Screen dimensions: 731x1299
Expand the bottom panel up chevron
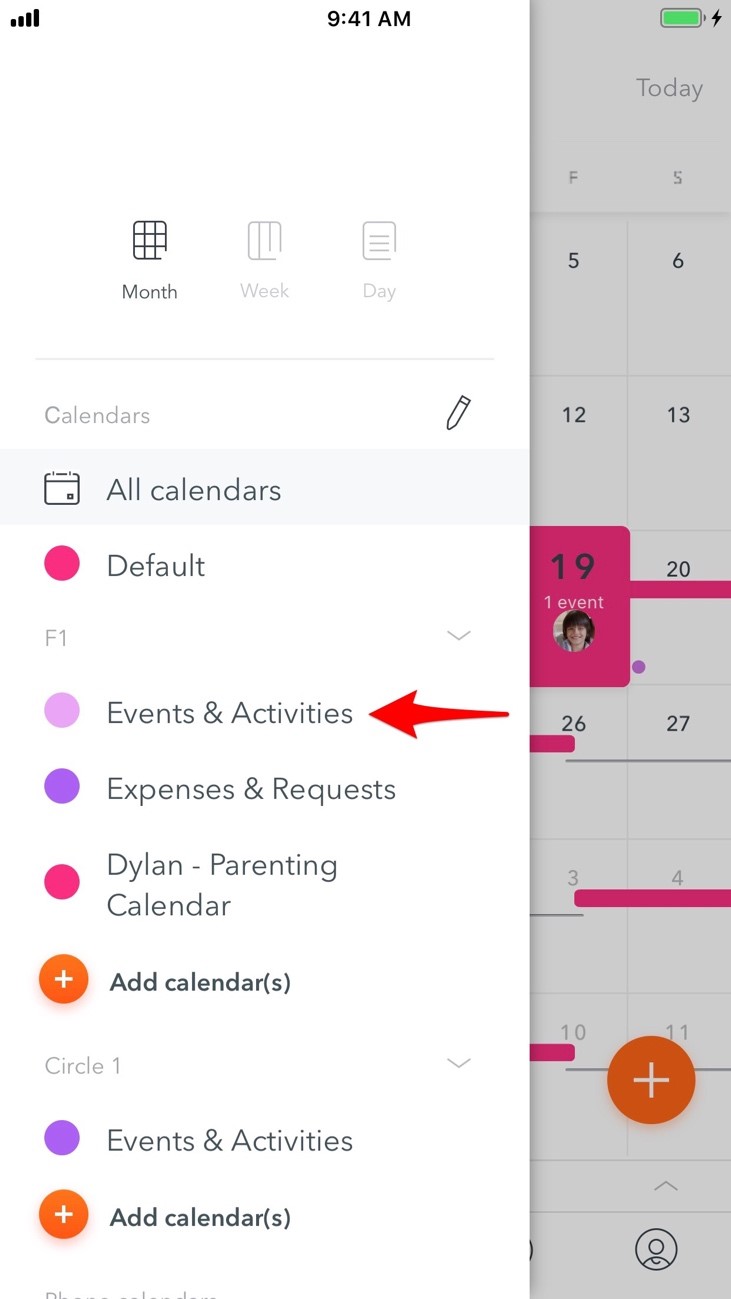665,1186
